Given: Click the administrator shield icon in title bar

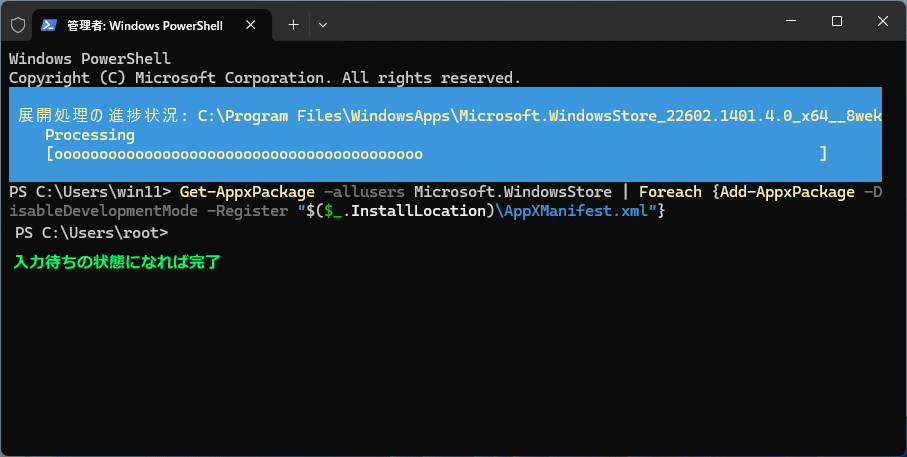Looking at the screenshot, I should (18, 25).
